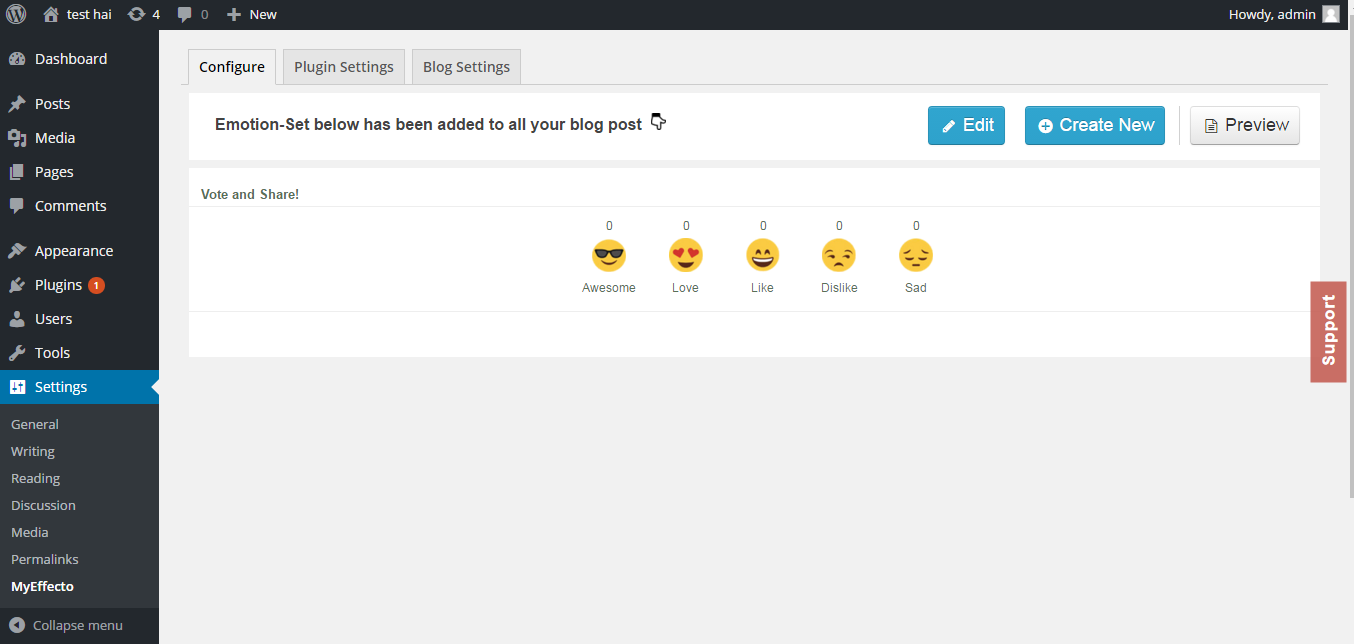Open Writing settings submenu
Image resolution: width=1354 pixels, height=644 pixels.
tap(33, 451)
